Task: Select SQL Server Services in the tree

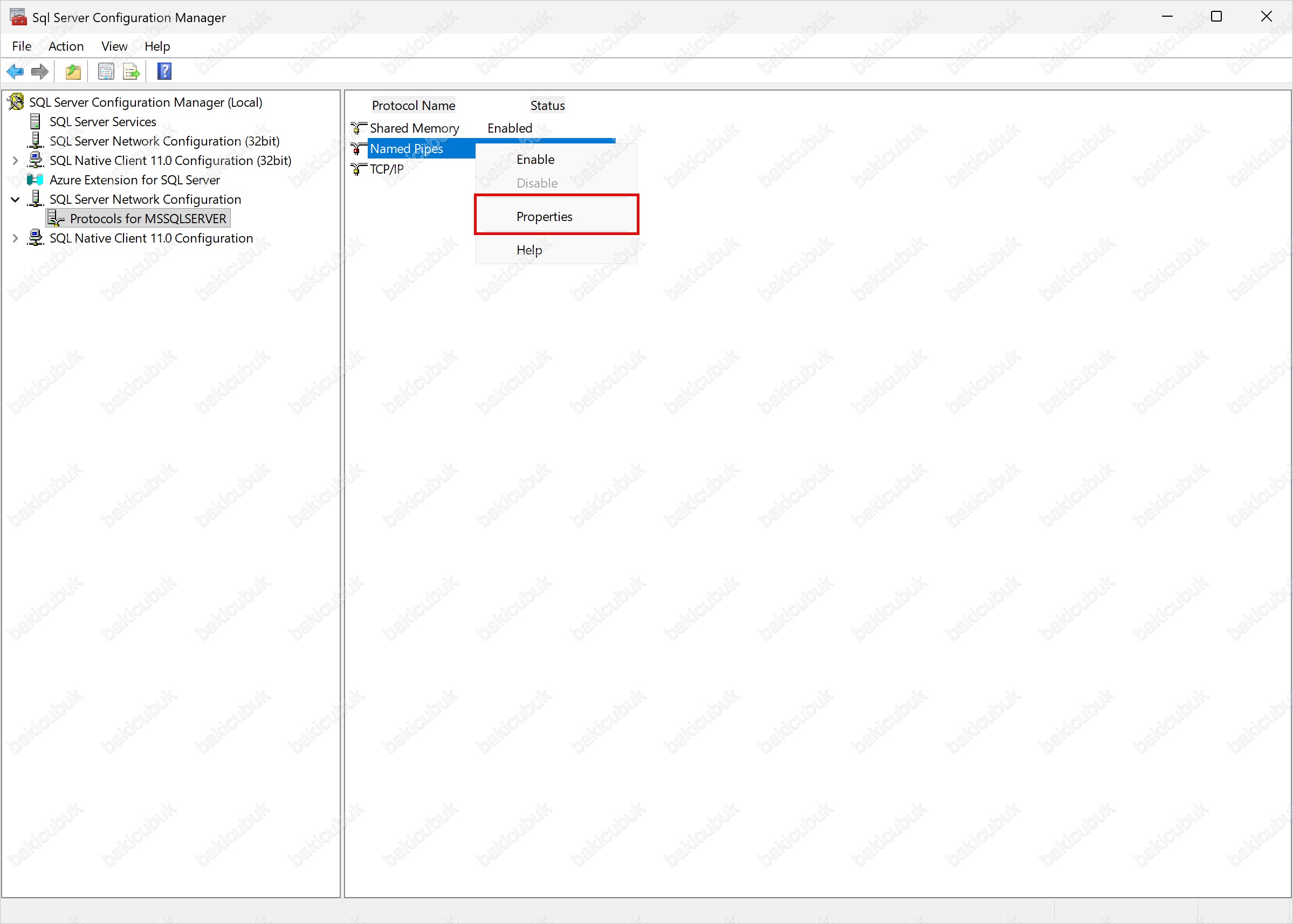Action: pos(102,122)
